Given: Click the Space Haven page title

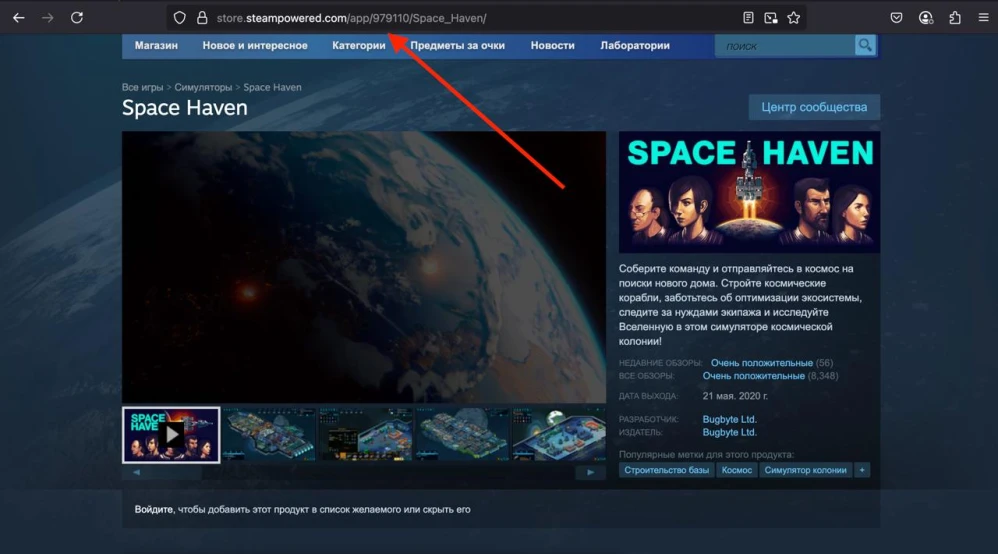Looking at the screenshot, I should [x=185, y=108].
